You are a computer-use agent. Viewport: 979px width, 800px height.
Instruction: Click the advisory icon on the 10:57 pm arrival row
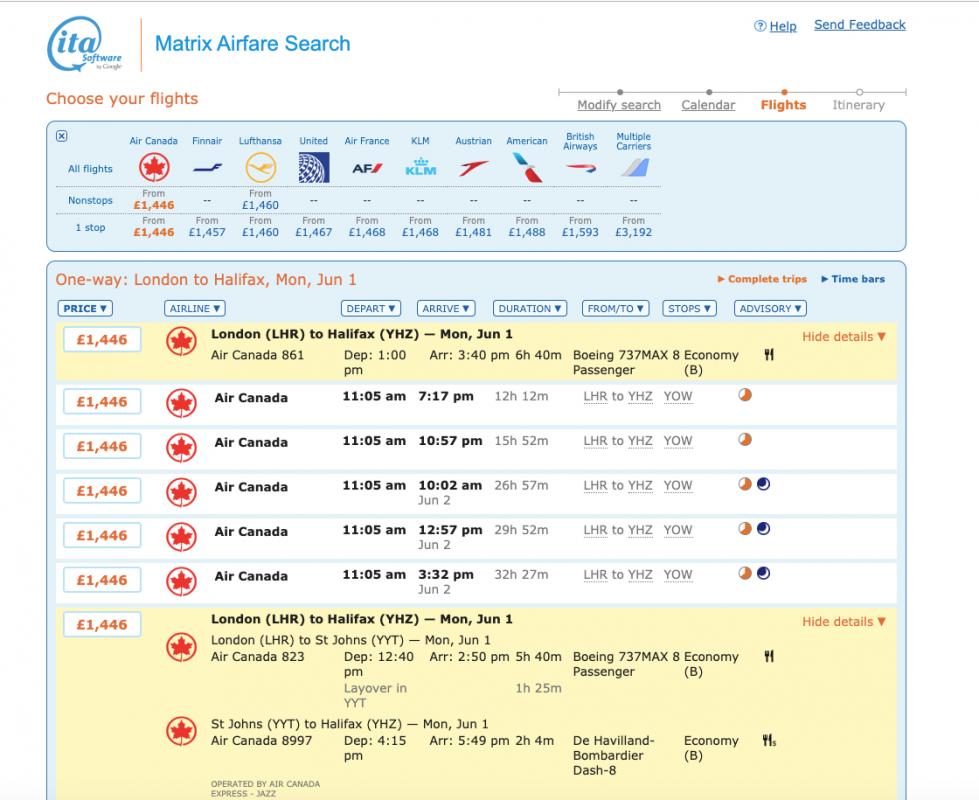(x=745, y=440)
